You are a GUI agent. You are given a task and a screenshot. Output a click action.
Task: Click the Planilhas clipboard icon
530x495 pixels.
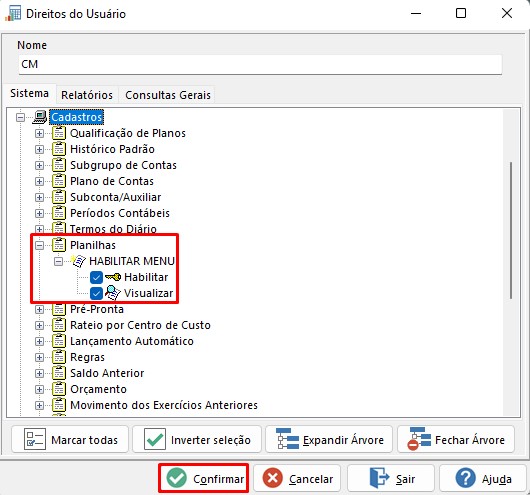(59, 245)
